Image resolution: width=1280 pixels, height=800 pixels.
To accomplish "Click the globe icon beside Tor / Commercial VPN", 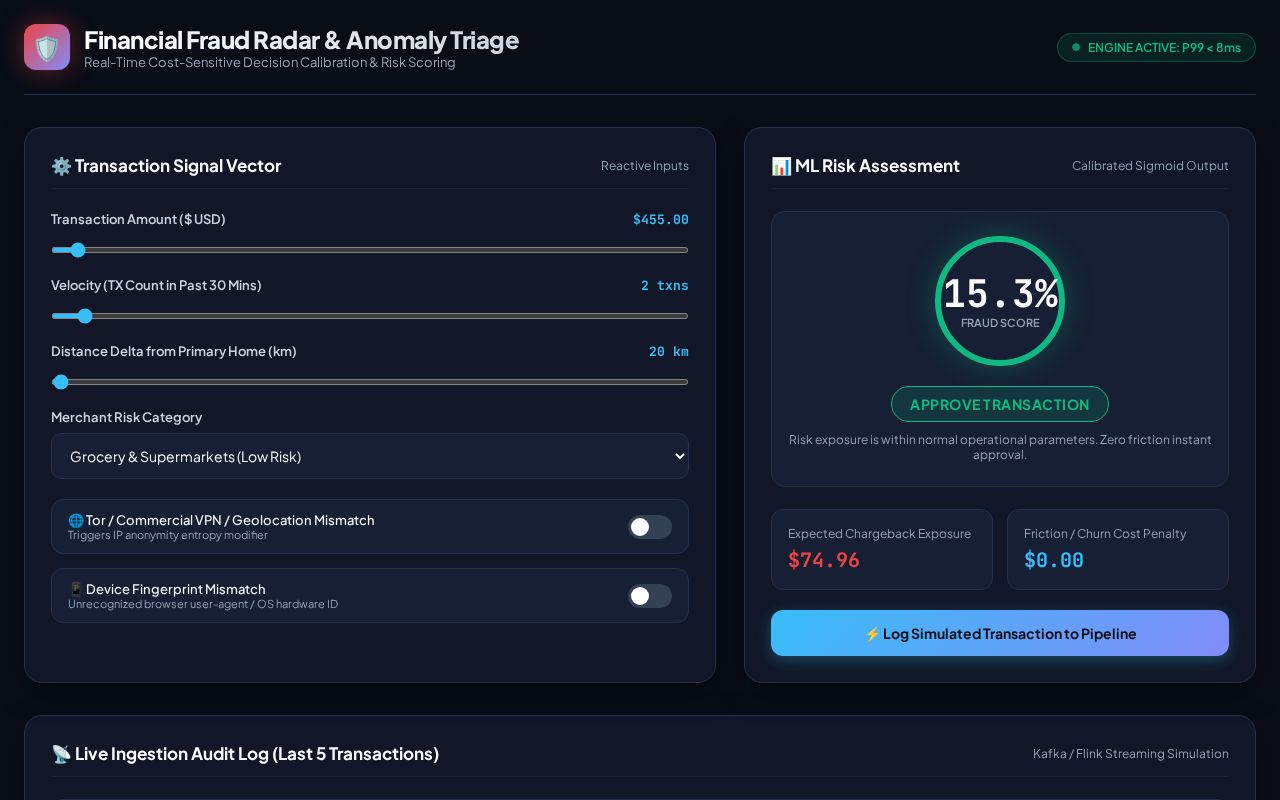I will (76, 520).
